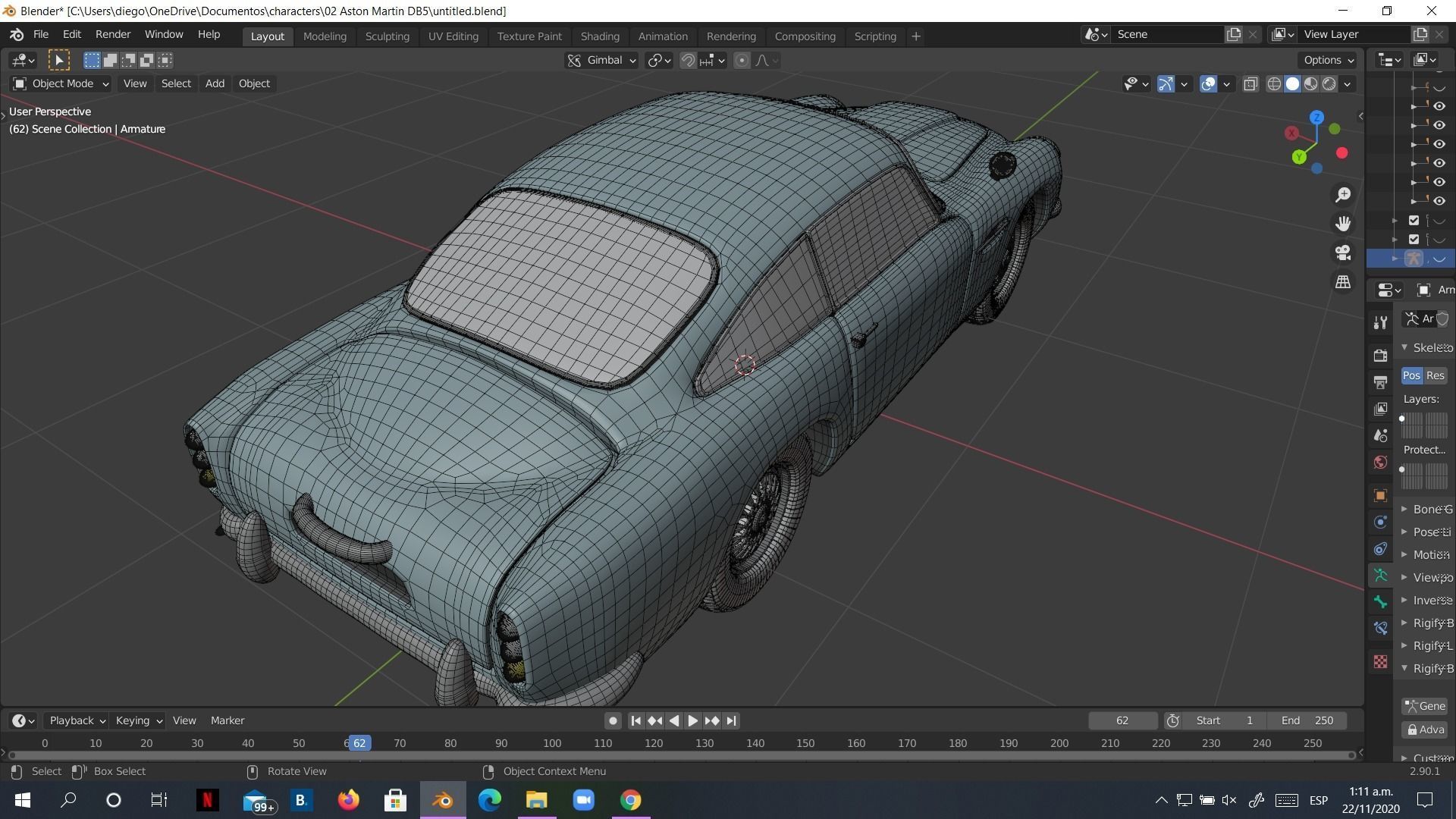Image resolution: width=1456 pixels, height=819 pixels.
Task: Open the Add menu in viewport header
Action: [215, 83]
